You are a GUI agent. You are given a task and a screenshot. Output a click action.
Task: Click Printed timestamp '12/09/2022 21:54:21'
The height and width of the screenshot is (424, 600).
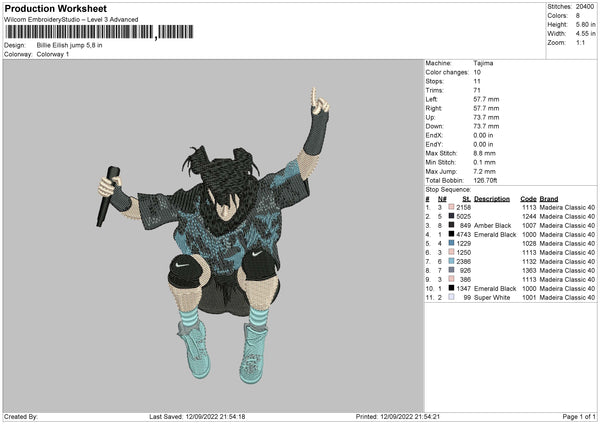tap(410, 416)
